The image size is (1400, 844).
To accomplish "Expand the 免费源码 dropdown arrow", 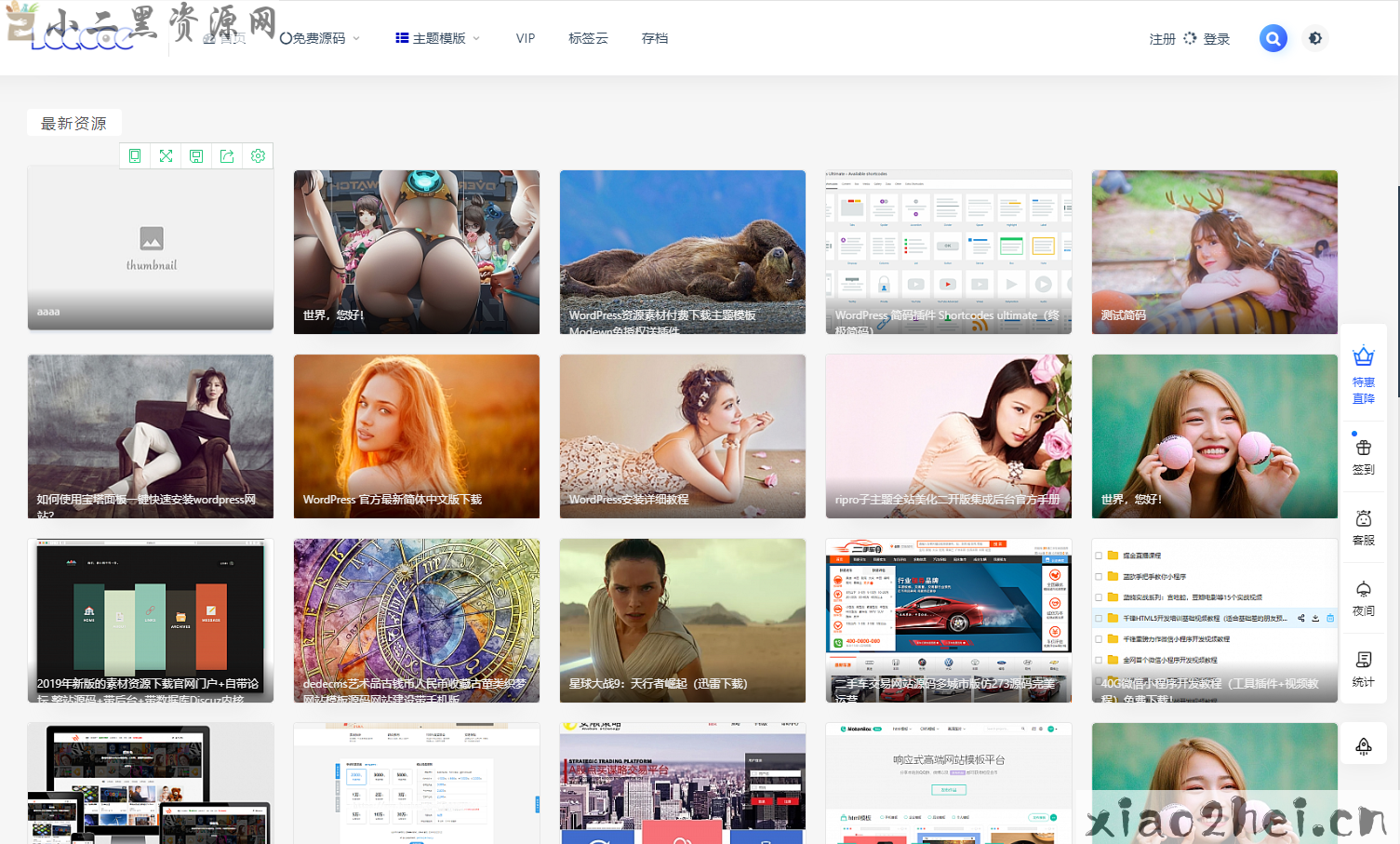I will point(356,38).
